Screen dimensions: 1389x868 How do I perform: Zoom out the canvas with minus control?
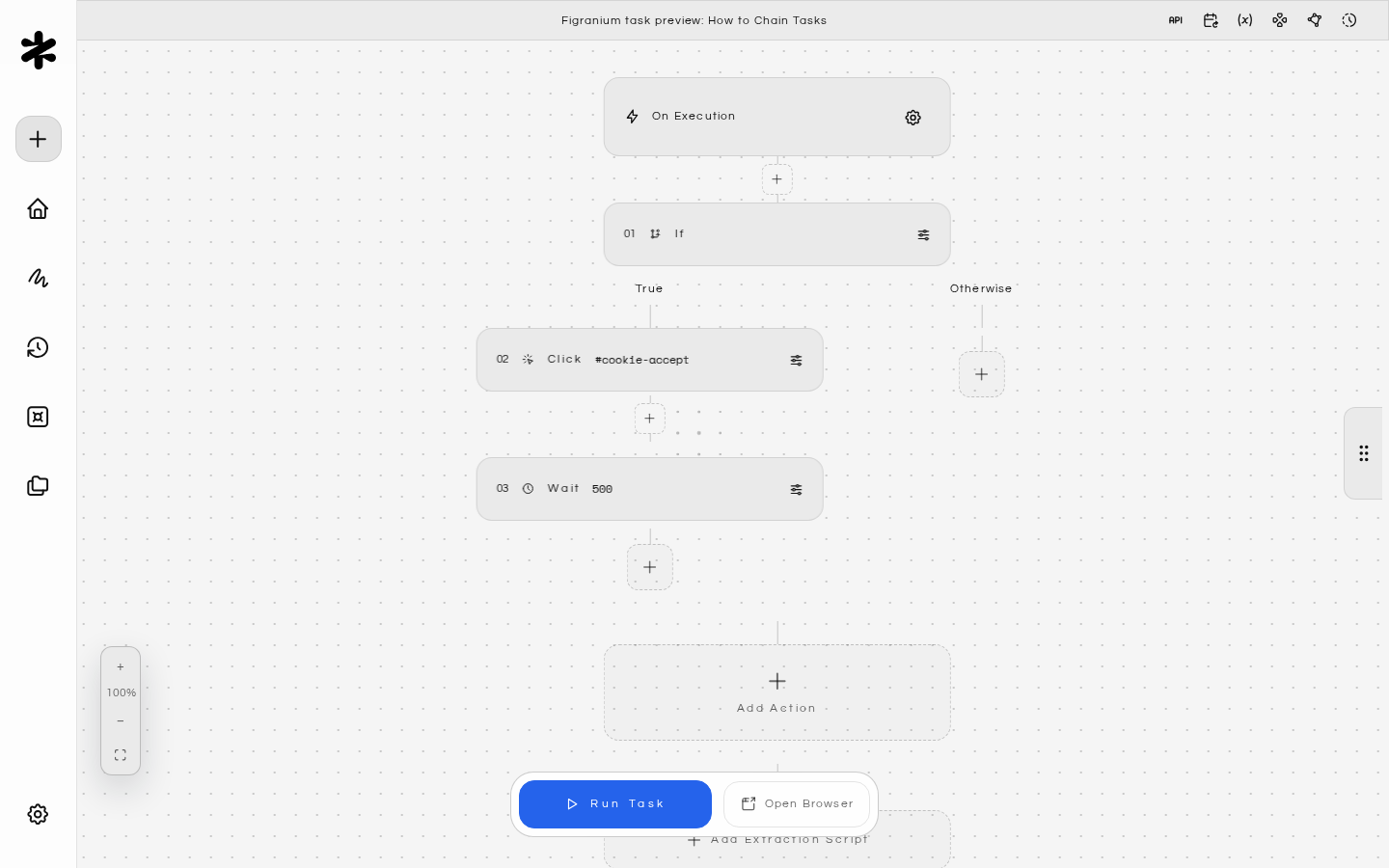click(121, 721)
